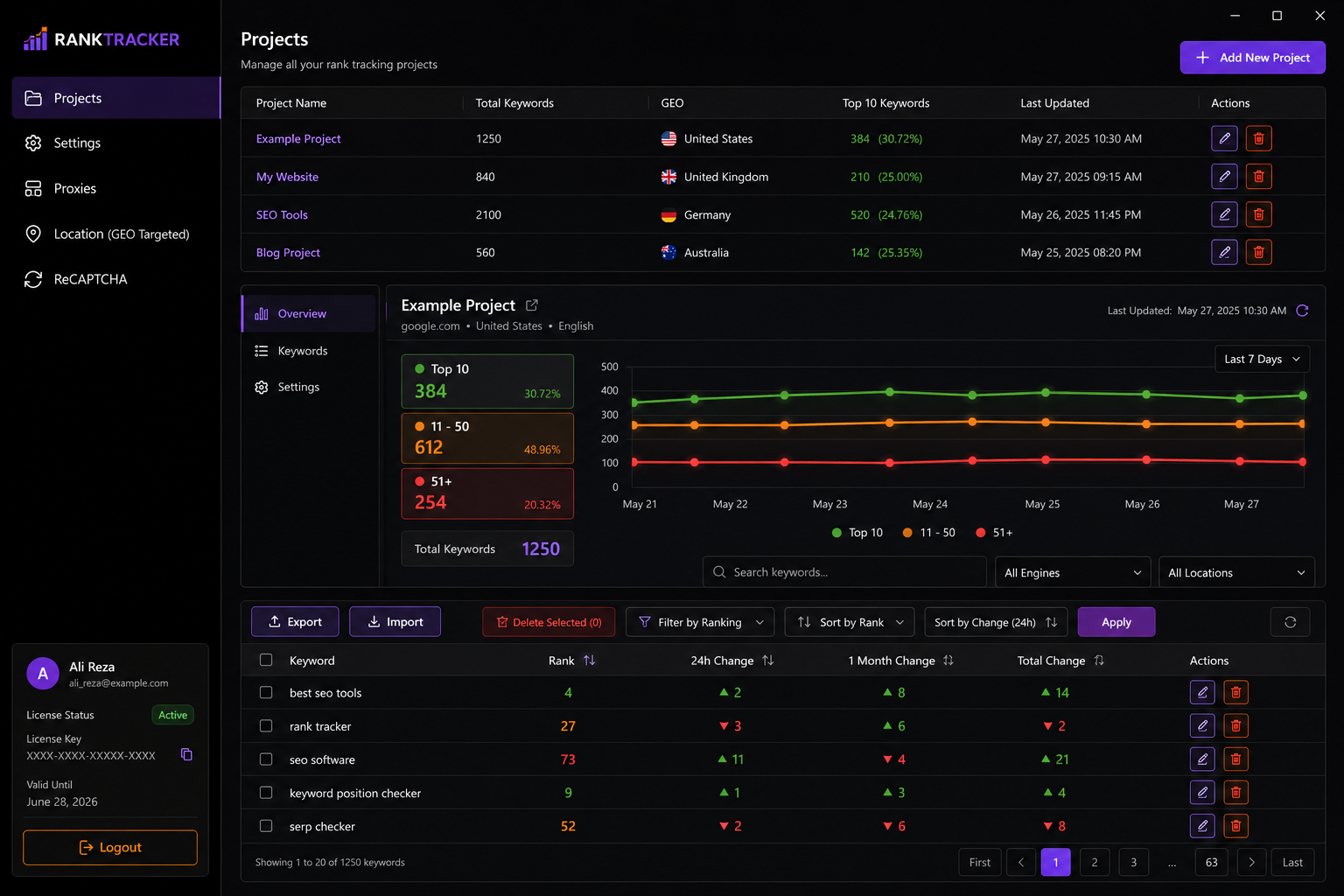Delete the 'best seo tools' keyword
1344x896 pixels.
1235,692
